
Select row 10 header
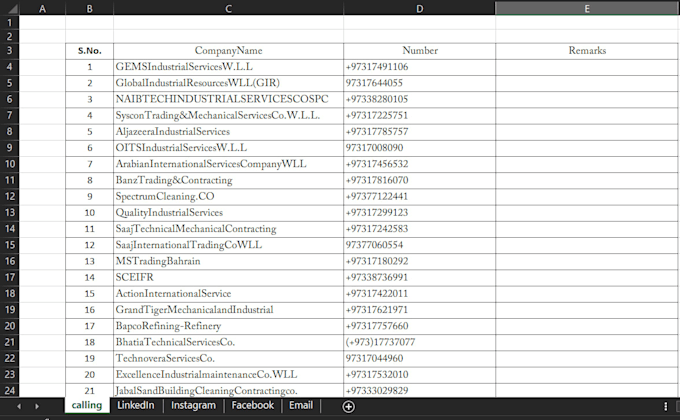pyautogui.click(x=10, y=164)
